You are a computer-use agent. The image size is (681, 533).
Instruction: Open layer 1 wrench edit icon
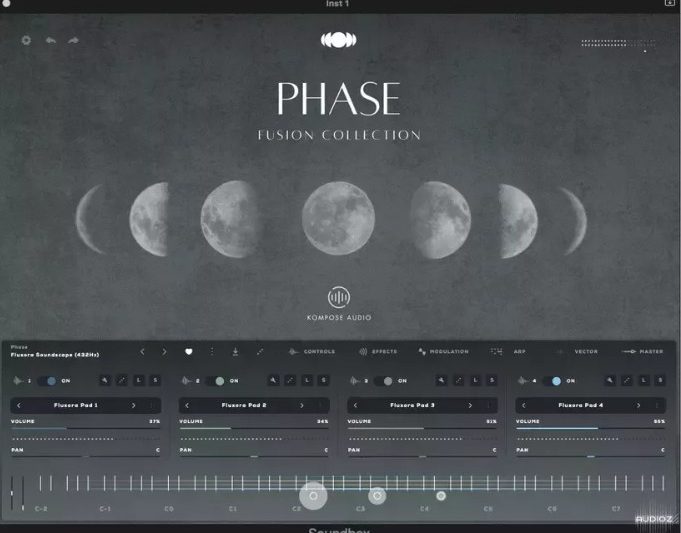pos(105,381)
